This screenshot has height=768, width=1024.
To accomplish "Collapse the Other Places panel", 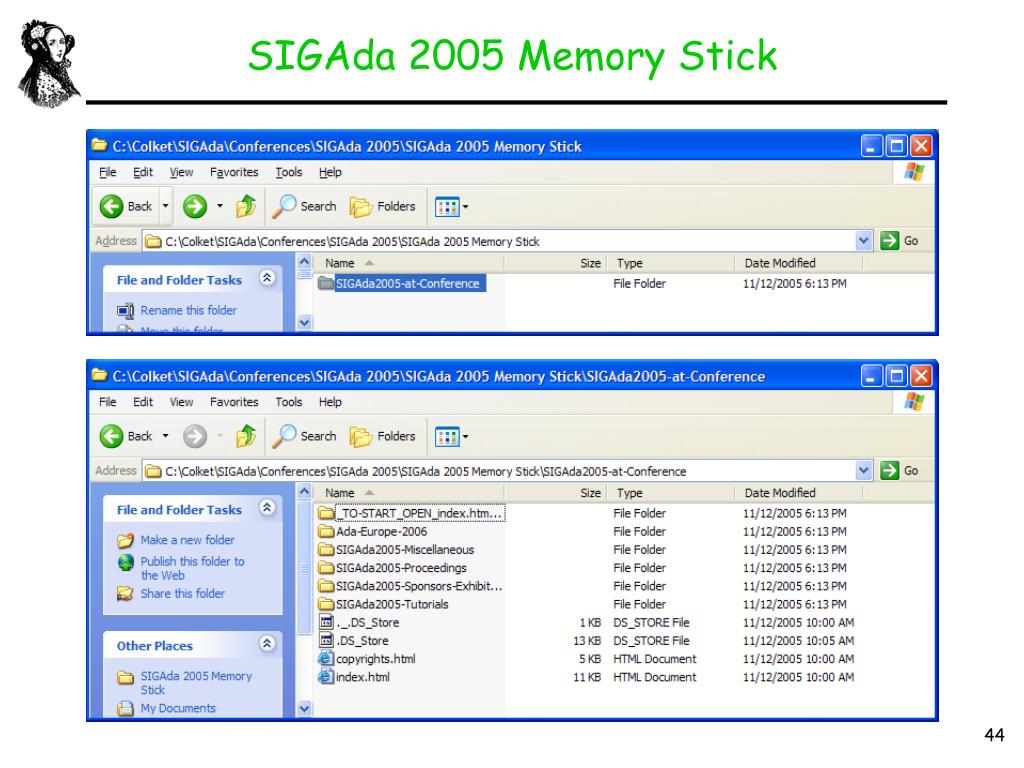I will [267, 643].
